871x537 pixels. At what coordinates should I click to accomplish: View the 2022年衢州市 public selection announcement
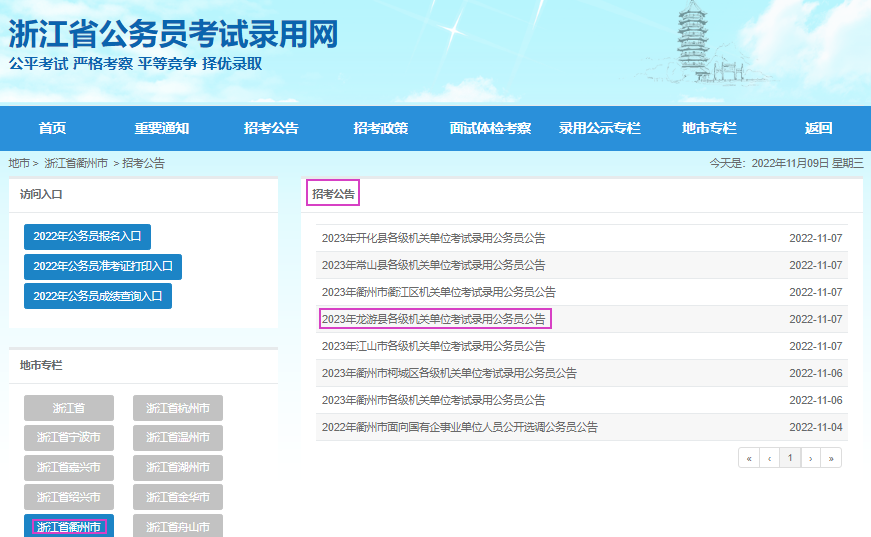click(460, 427)
